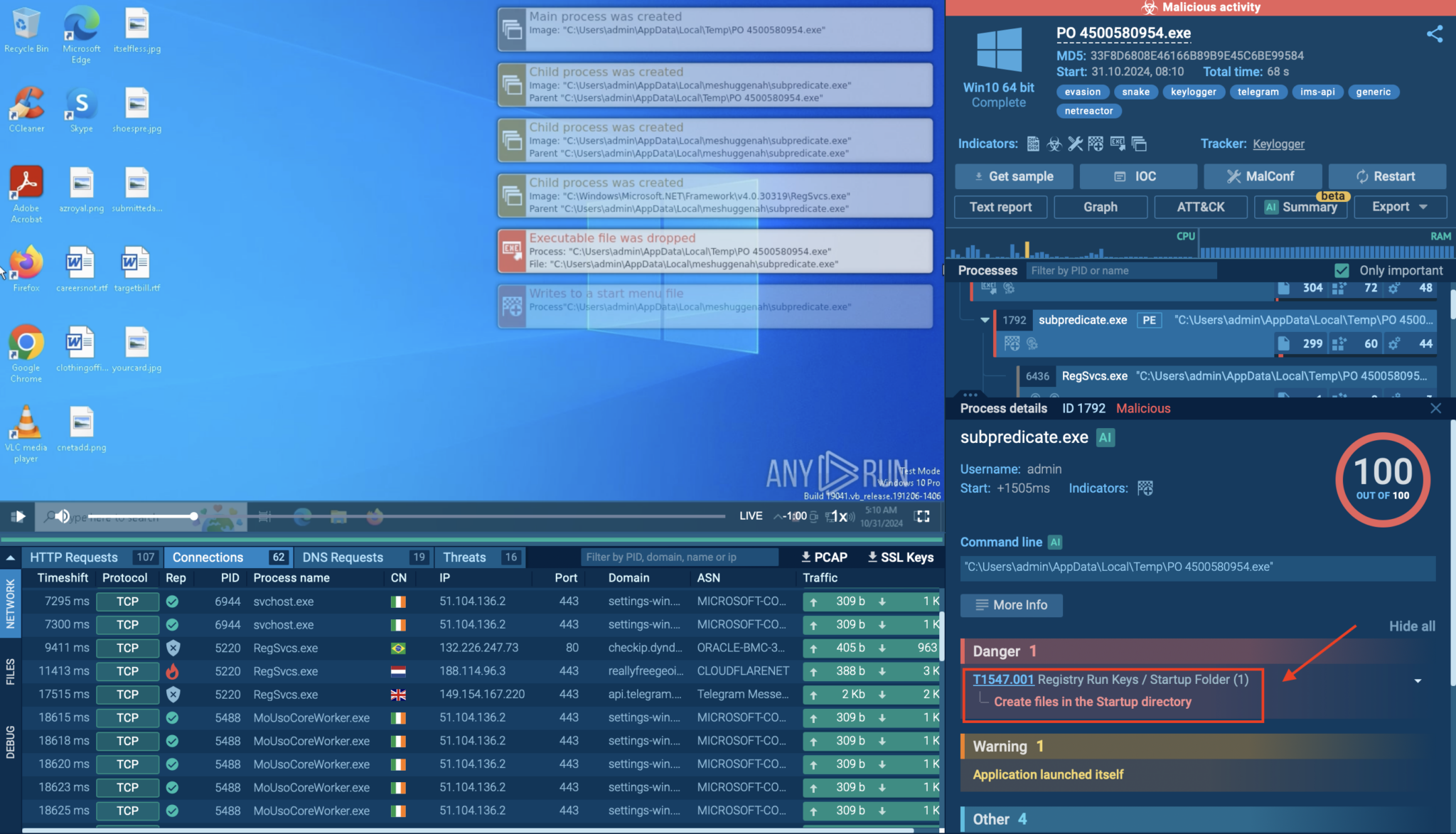Click in the Filter by PID or name field
Image resolution: width=1456 pixels, height=834 pixels.
1120,271
